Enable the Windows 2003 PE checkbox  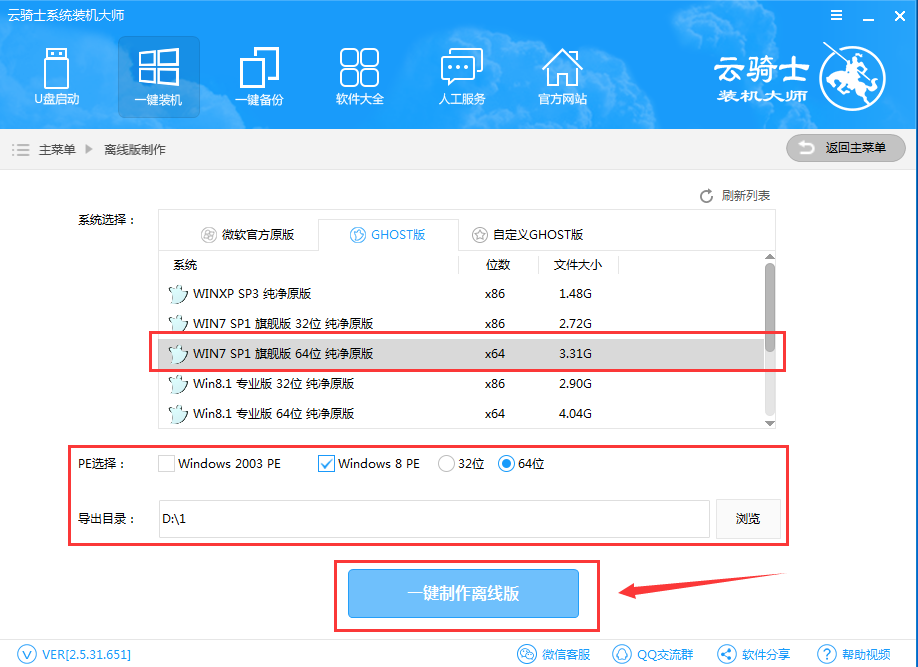(166, 463)
